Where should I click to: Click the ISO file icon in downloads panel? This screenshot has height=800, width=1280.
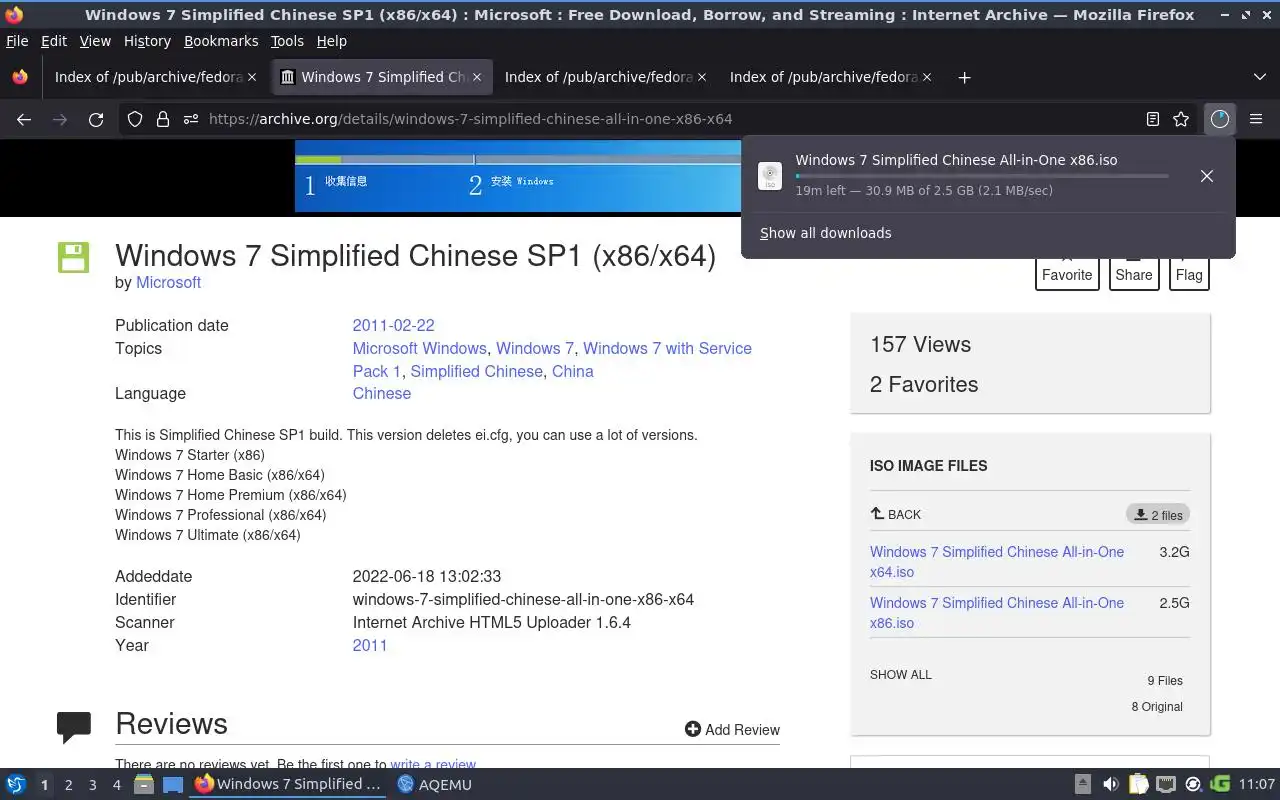770,176
